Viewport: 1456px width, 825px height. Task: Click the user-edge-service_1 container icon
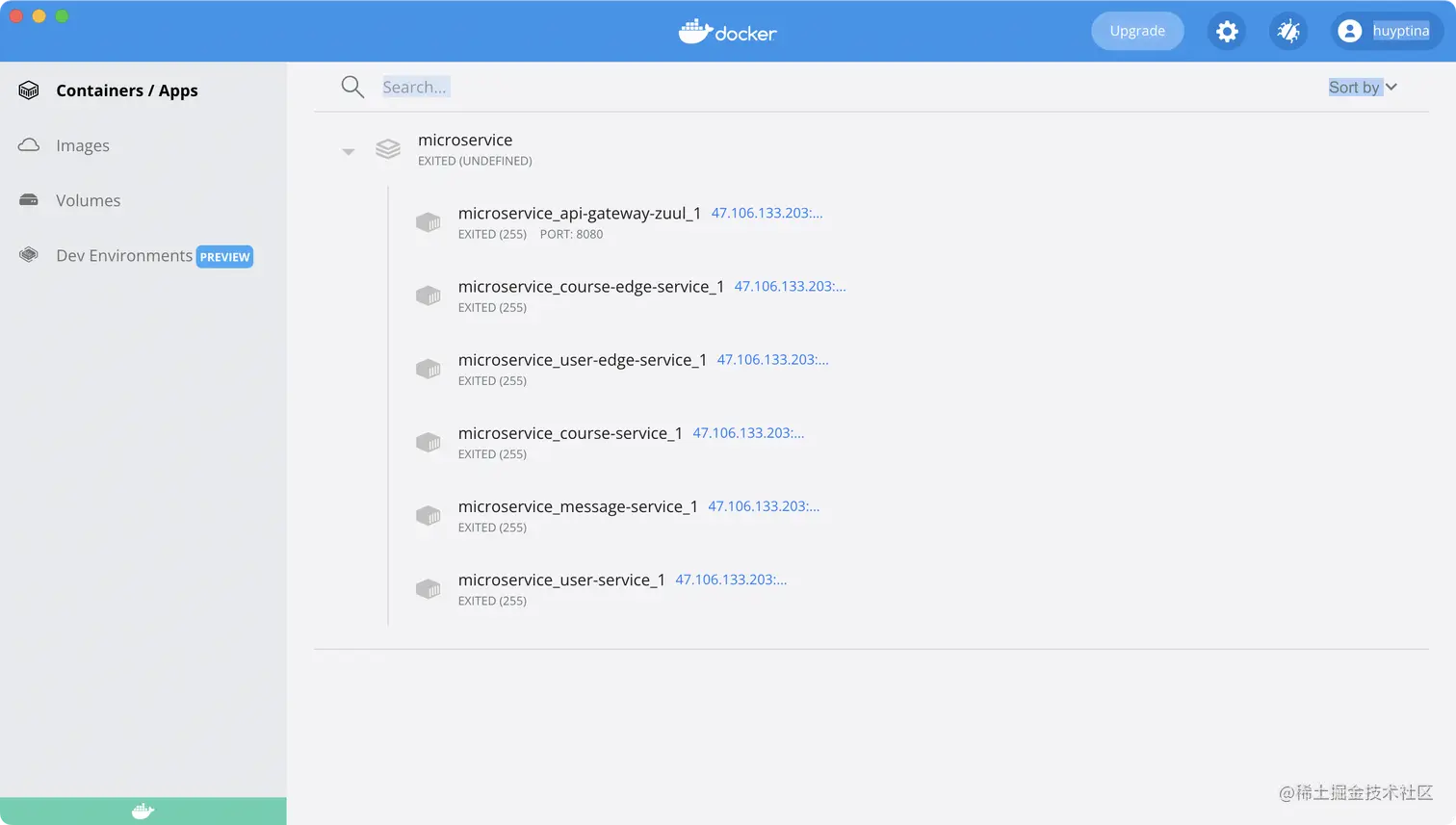pyautogui.click(x=428, y=369)
